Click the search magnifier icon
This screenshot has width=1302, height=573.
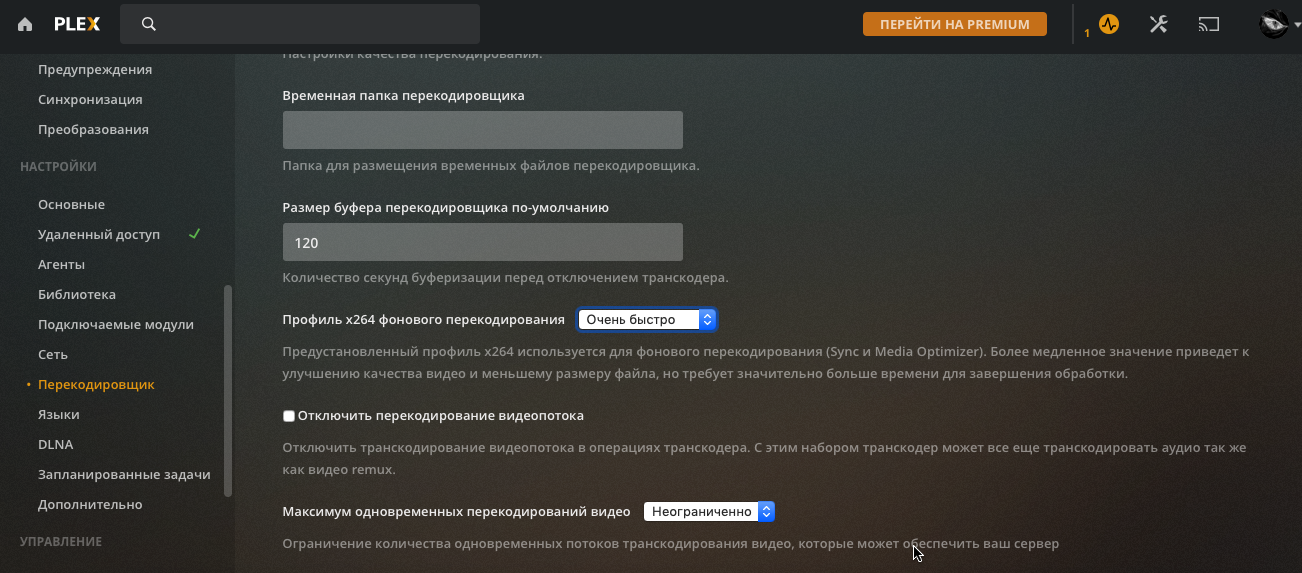tap(149, 24)
